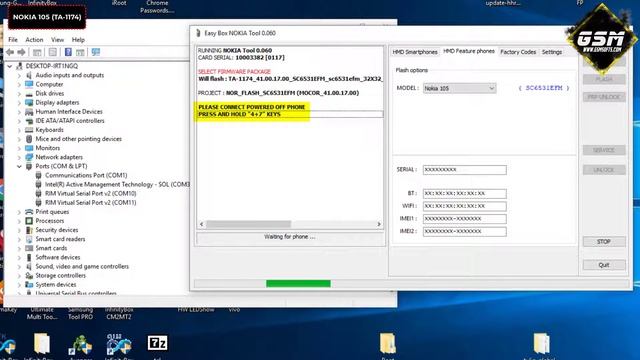Select the Display adapters monitor icon
The height and width of the screenshot is (360, 640).
coord(29,102)
